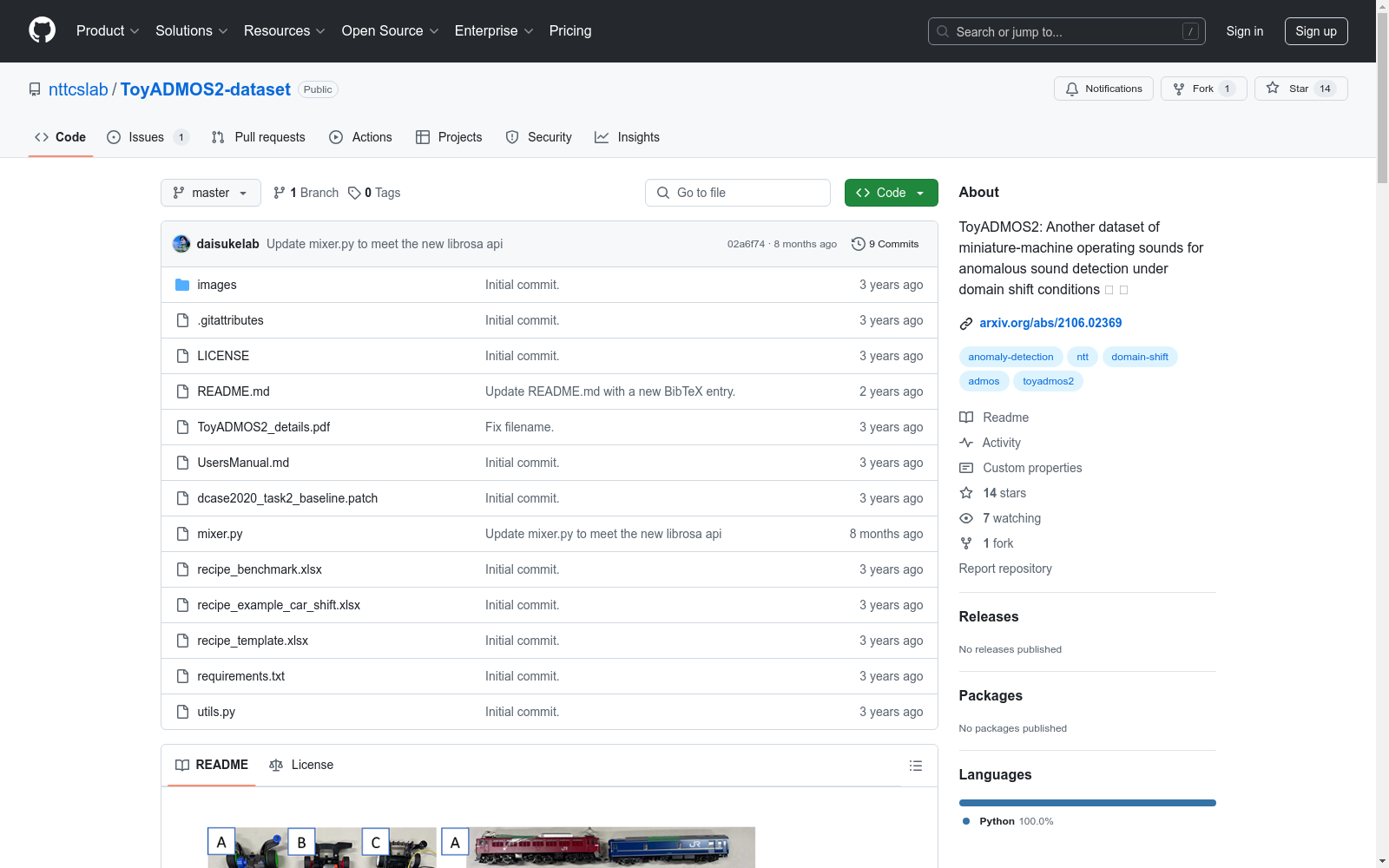Select the domain-shift topic tag
1389x868 pixels.
point(1140,357)
